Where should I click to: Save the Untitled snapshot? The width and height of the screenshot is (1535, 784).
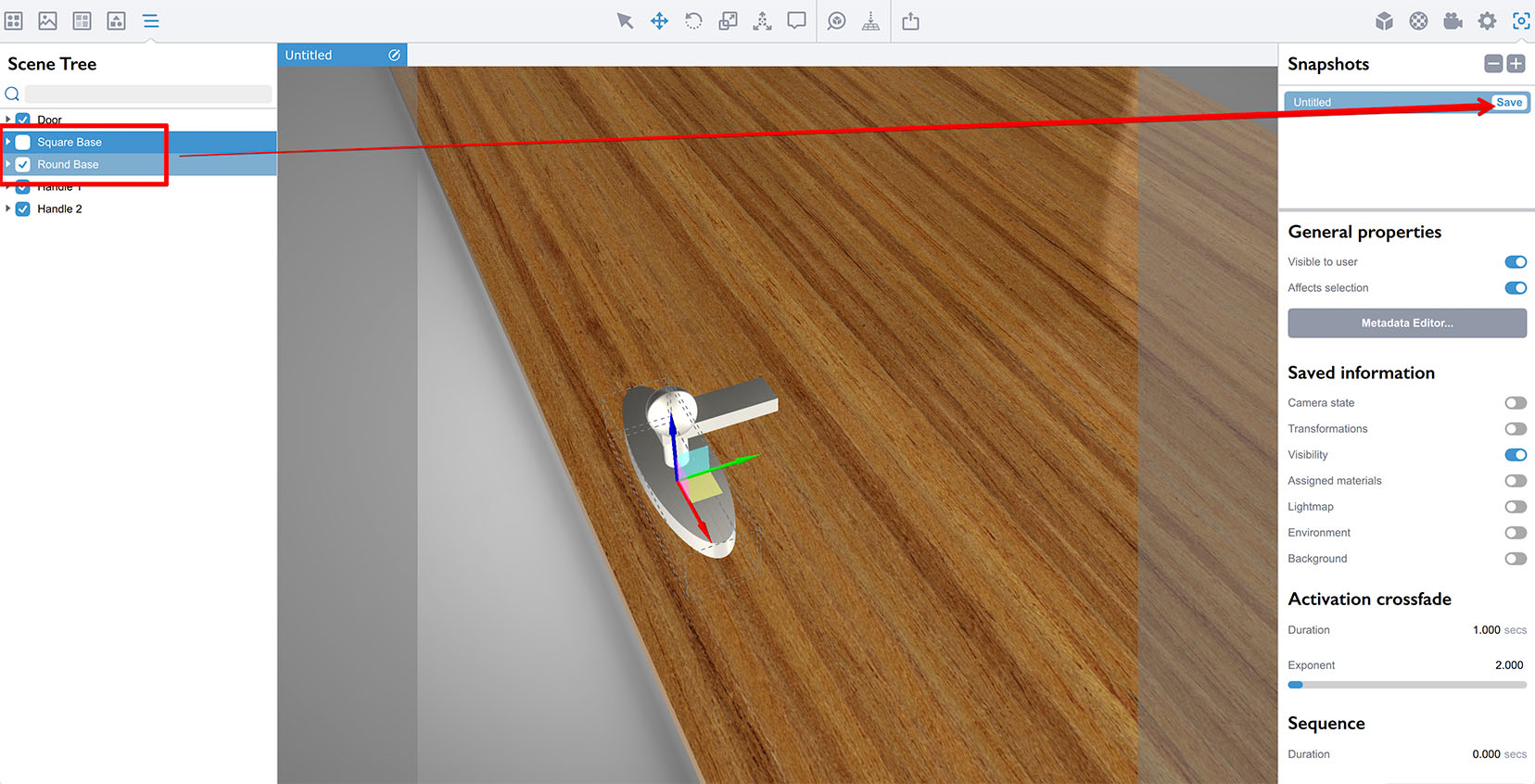coord(1509,102)
